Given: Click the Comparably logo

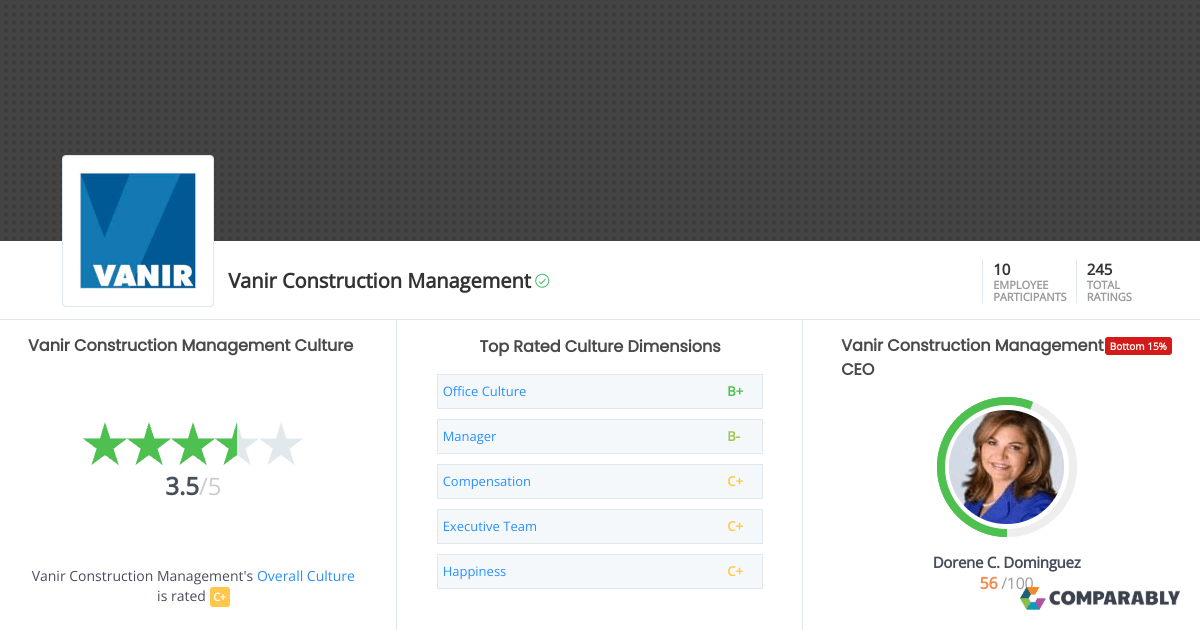Looking at the screenshot, I should click(x=1100, y=597).
